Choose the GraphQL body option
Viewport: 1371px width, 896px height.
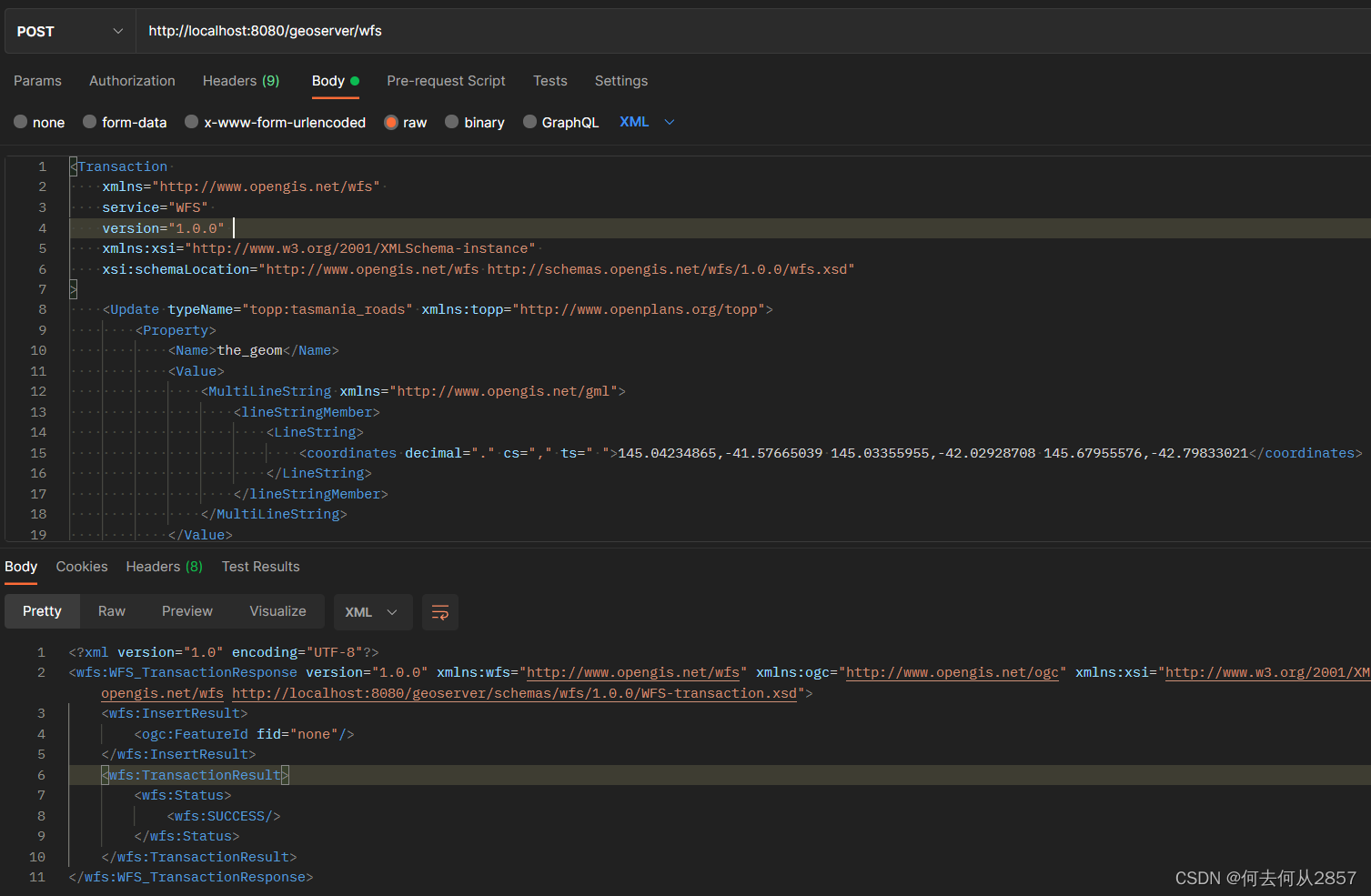[560, 122]
